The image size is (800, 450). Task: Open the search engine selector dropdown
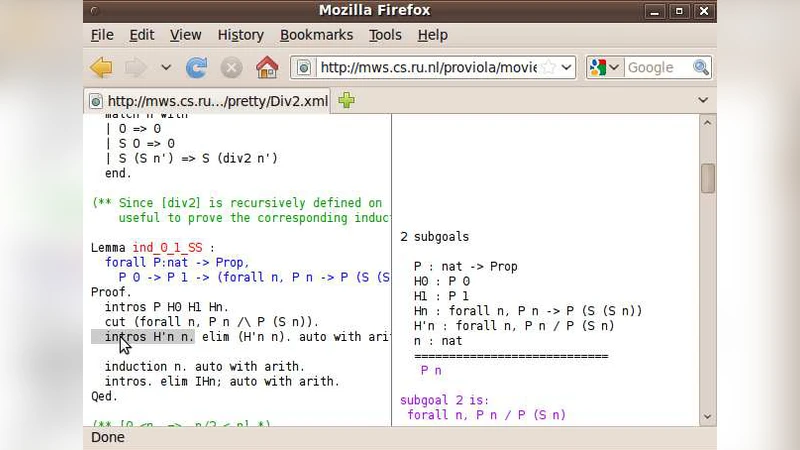click(604, 67)
